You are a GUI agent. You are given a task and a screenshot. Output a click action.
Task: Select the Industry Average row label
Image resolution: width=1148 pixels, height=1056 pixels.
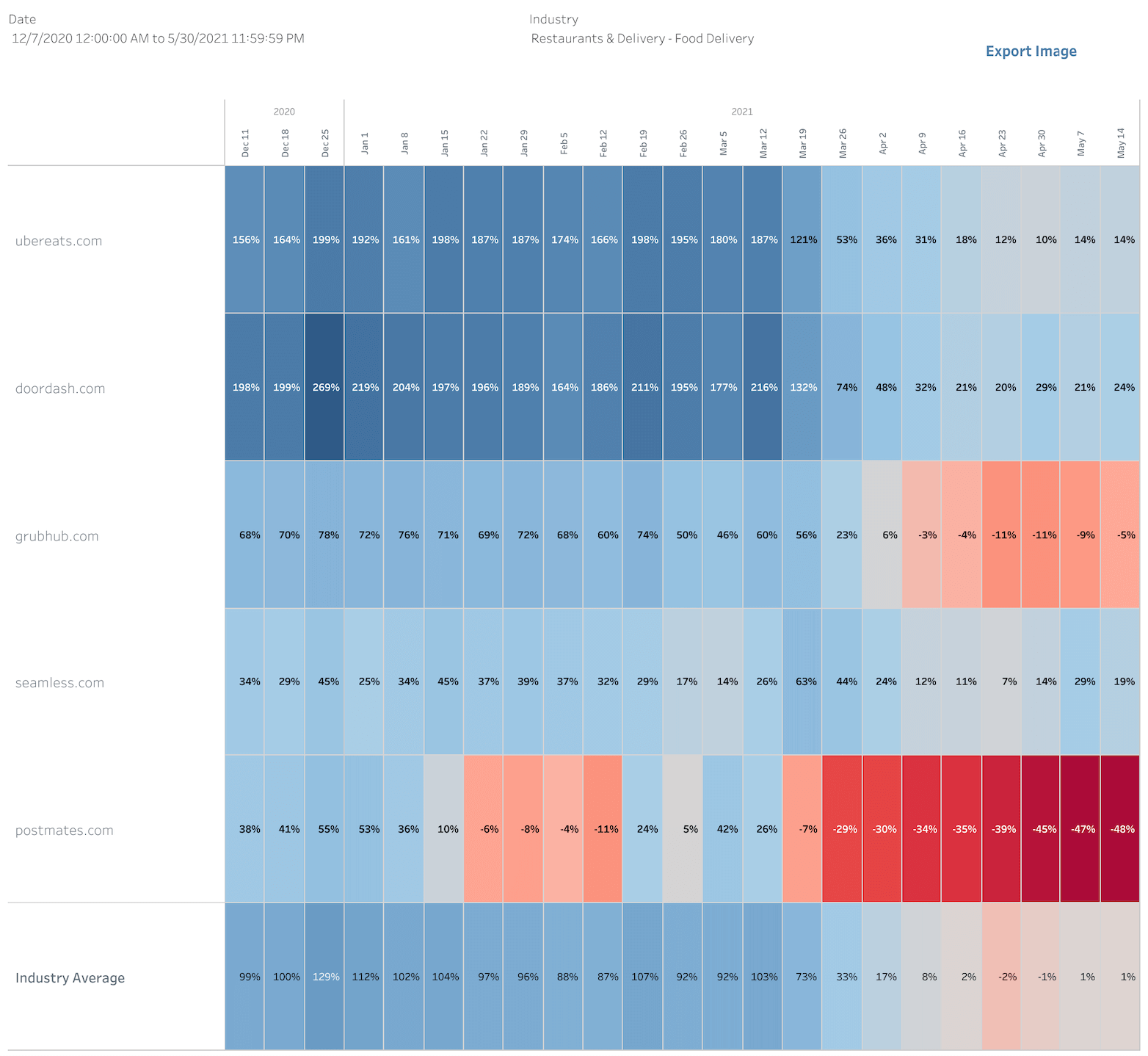pyautogui.click(x=70, y=978)
